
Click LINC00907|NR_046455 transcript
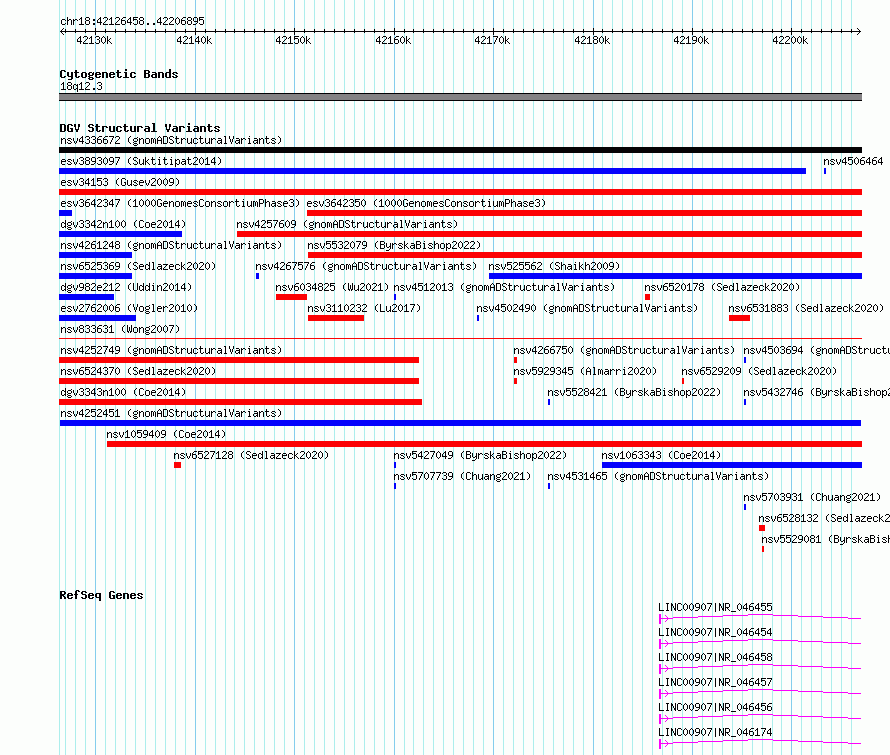pyautogui.click(x=760, y=618)
